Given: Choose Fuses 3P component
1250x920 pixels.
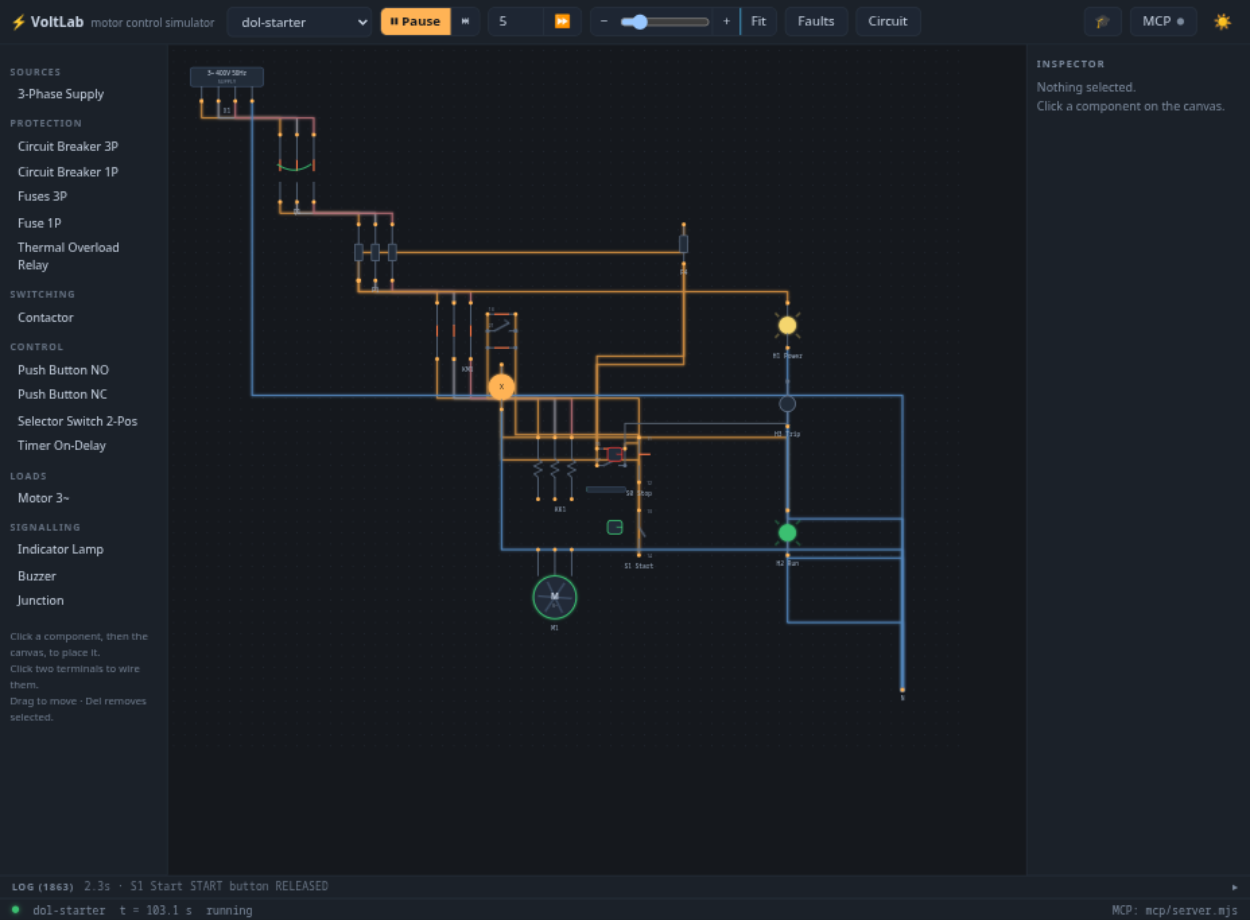Looking at the screenshot, I should coord(42,196).
